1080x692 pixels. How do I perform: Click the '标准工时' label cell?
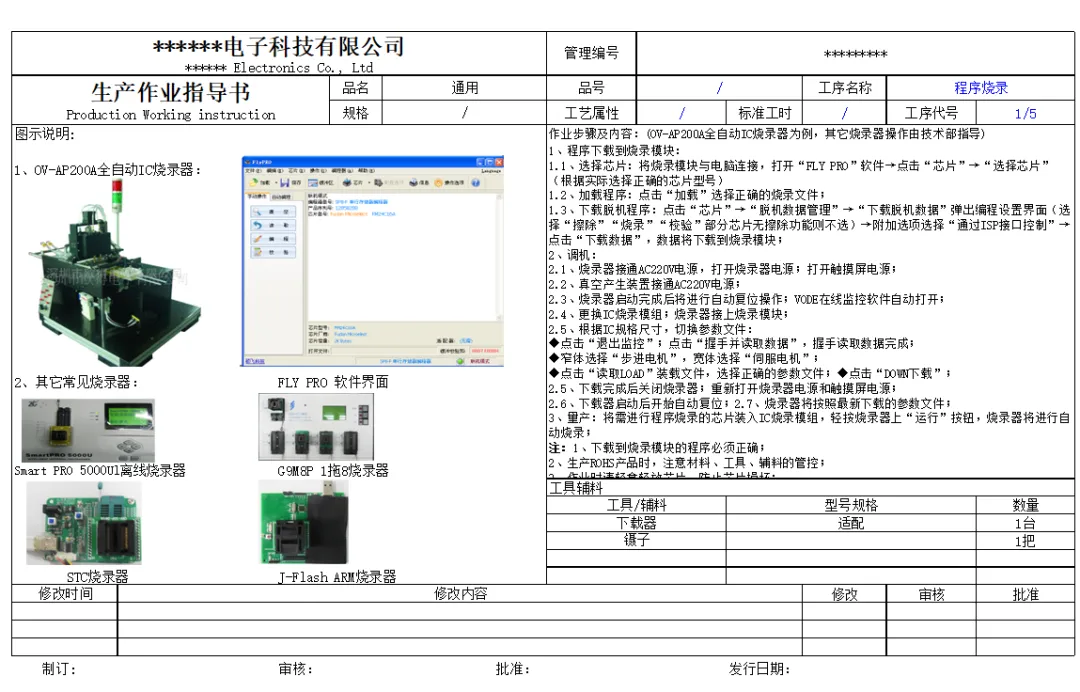pyautogui.click(x=765, y=113)
